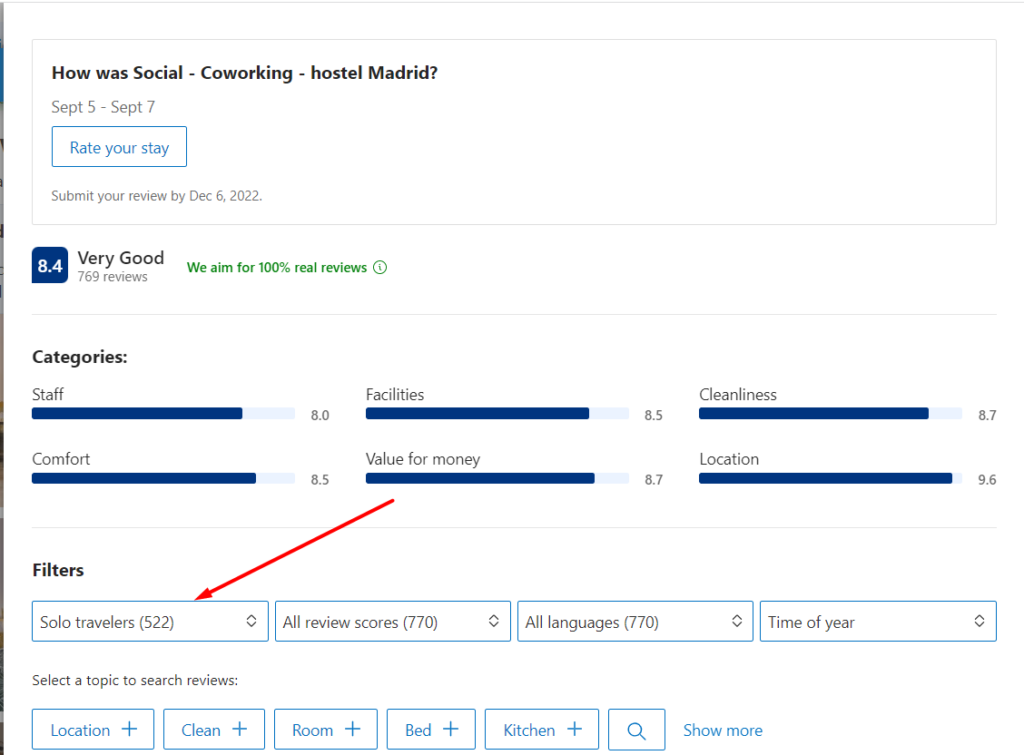Click the Location category rating bar
Screen dimensions: 1024x755
830,478
